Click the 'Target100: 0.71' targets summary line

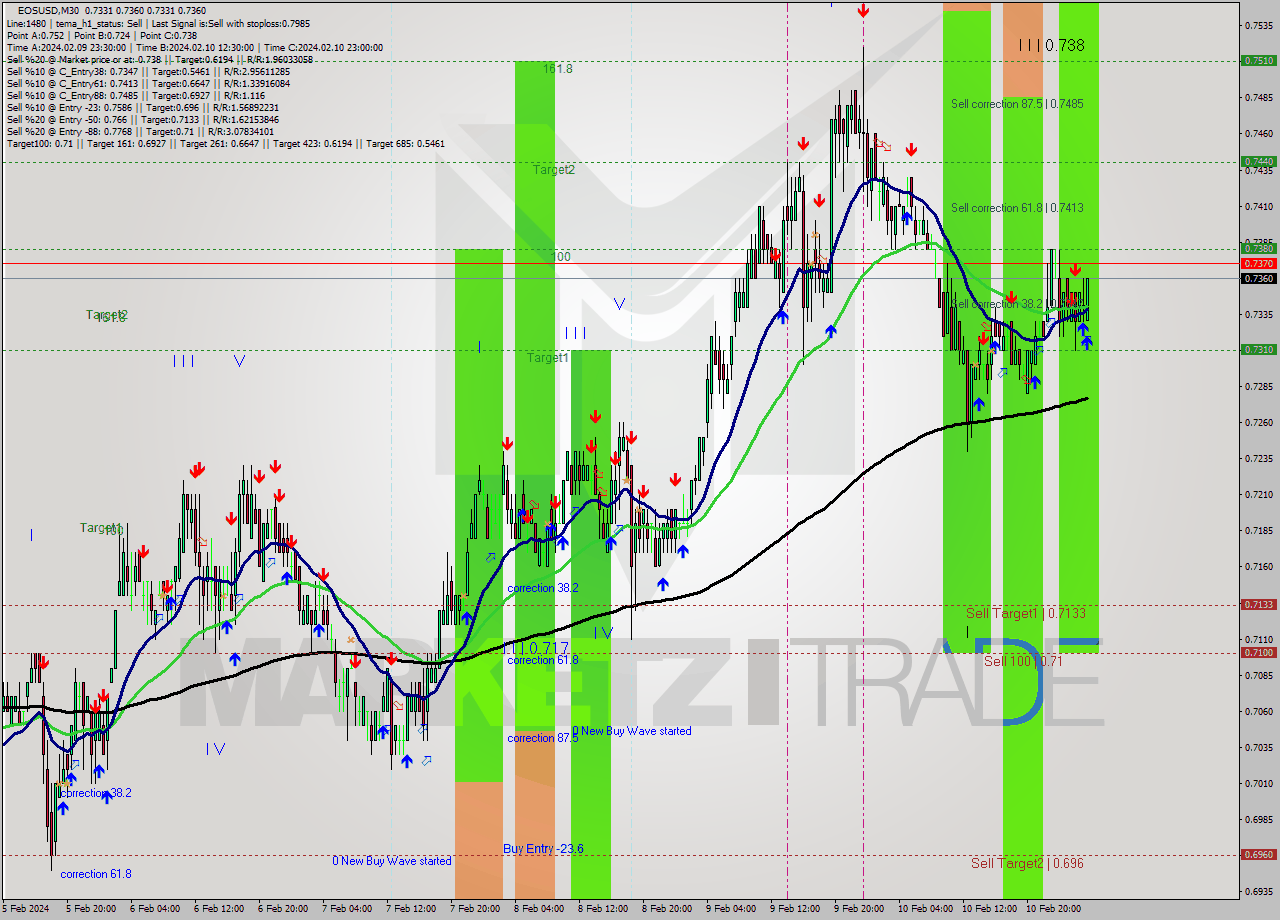(226, 144)
